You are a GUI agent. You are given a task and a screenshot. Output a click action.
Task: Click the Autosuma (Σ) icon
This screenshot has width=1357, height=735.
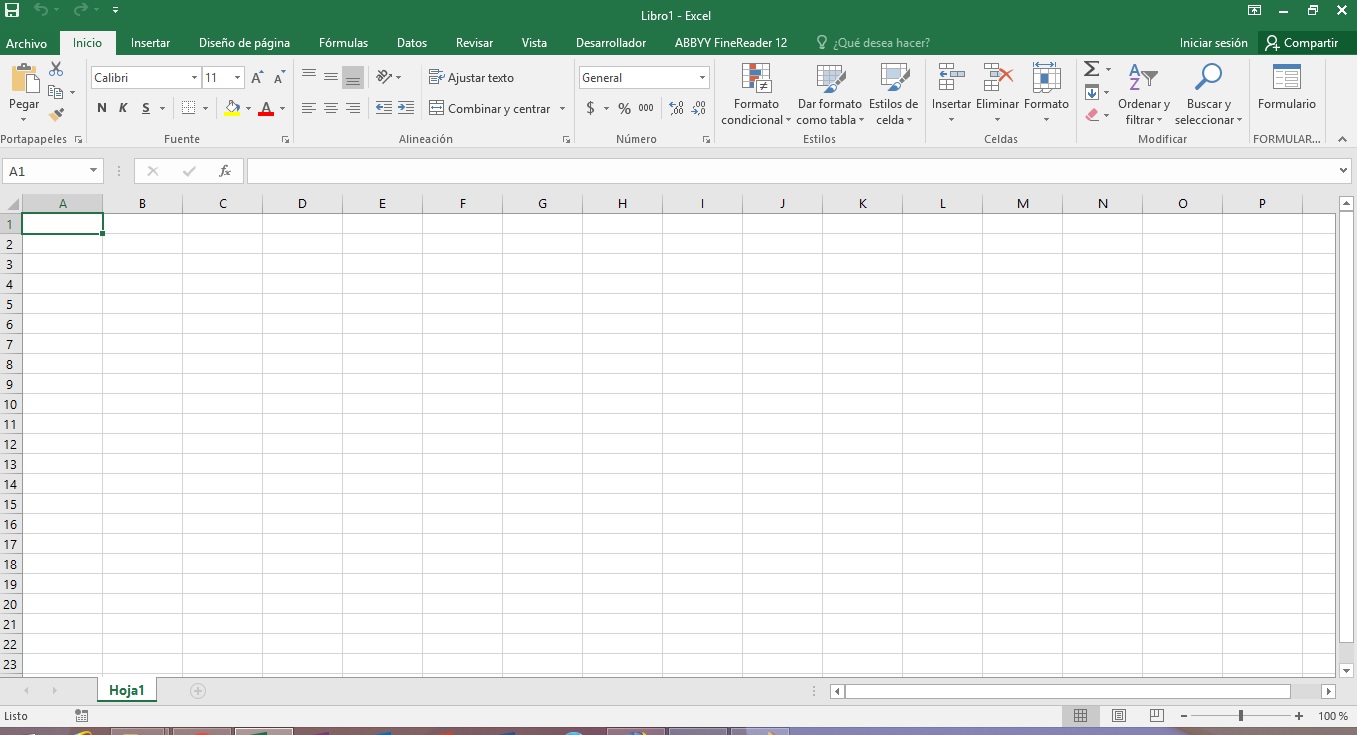1089,68
